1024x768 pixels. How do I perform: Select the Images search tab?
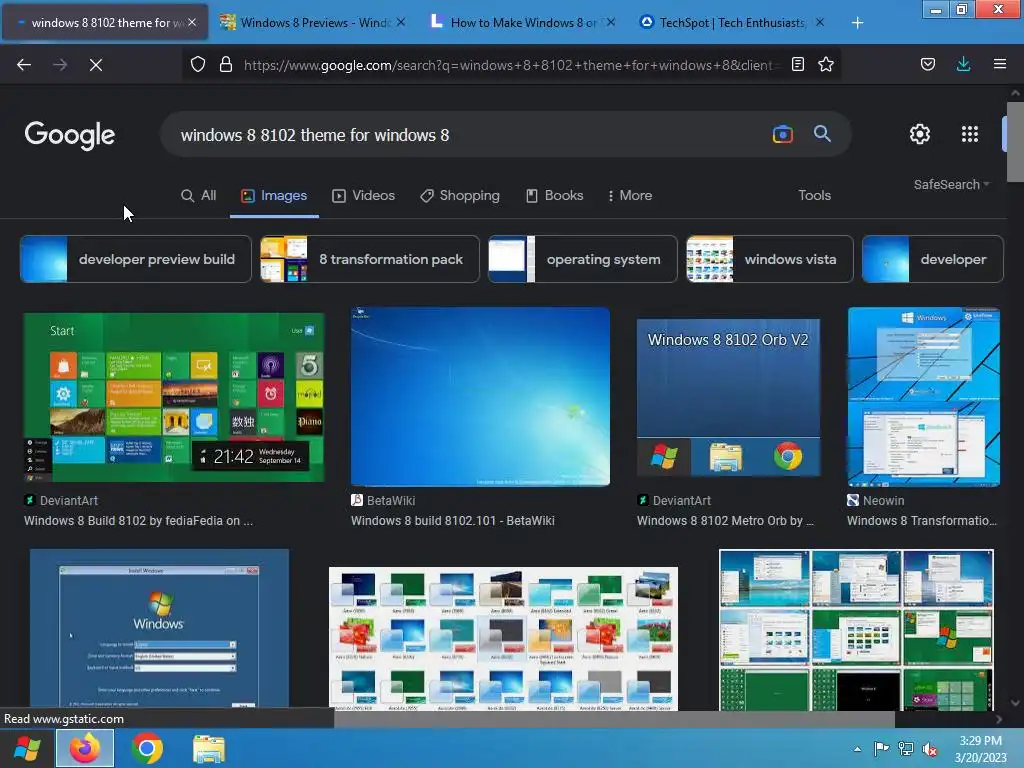coord(274,195)
